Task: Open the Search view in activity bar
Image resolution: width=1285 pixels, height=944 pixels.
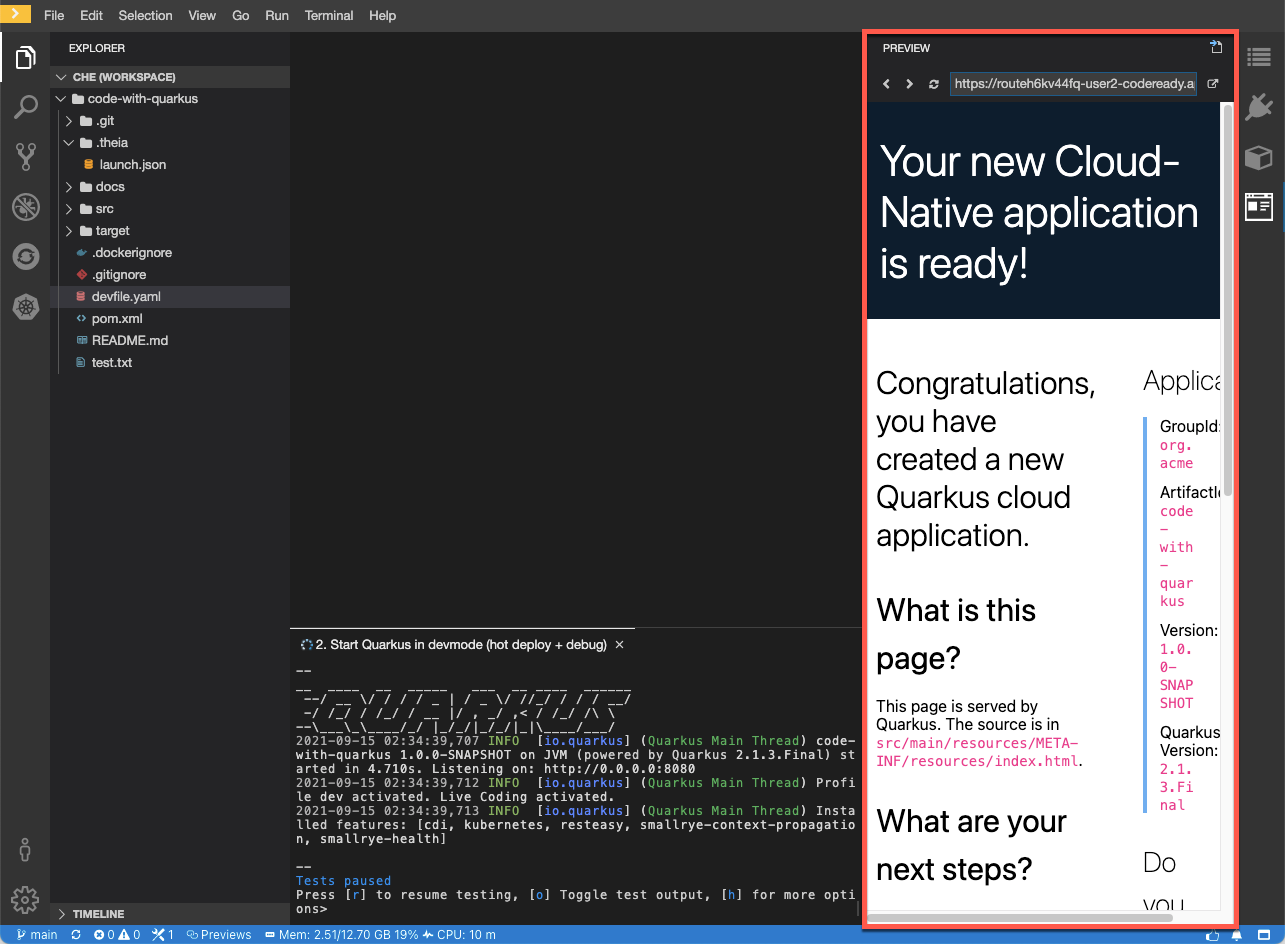Action: coord(25,107)
